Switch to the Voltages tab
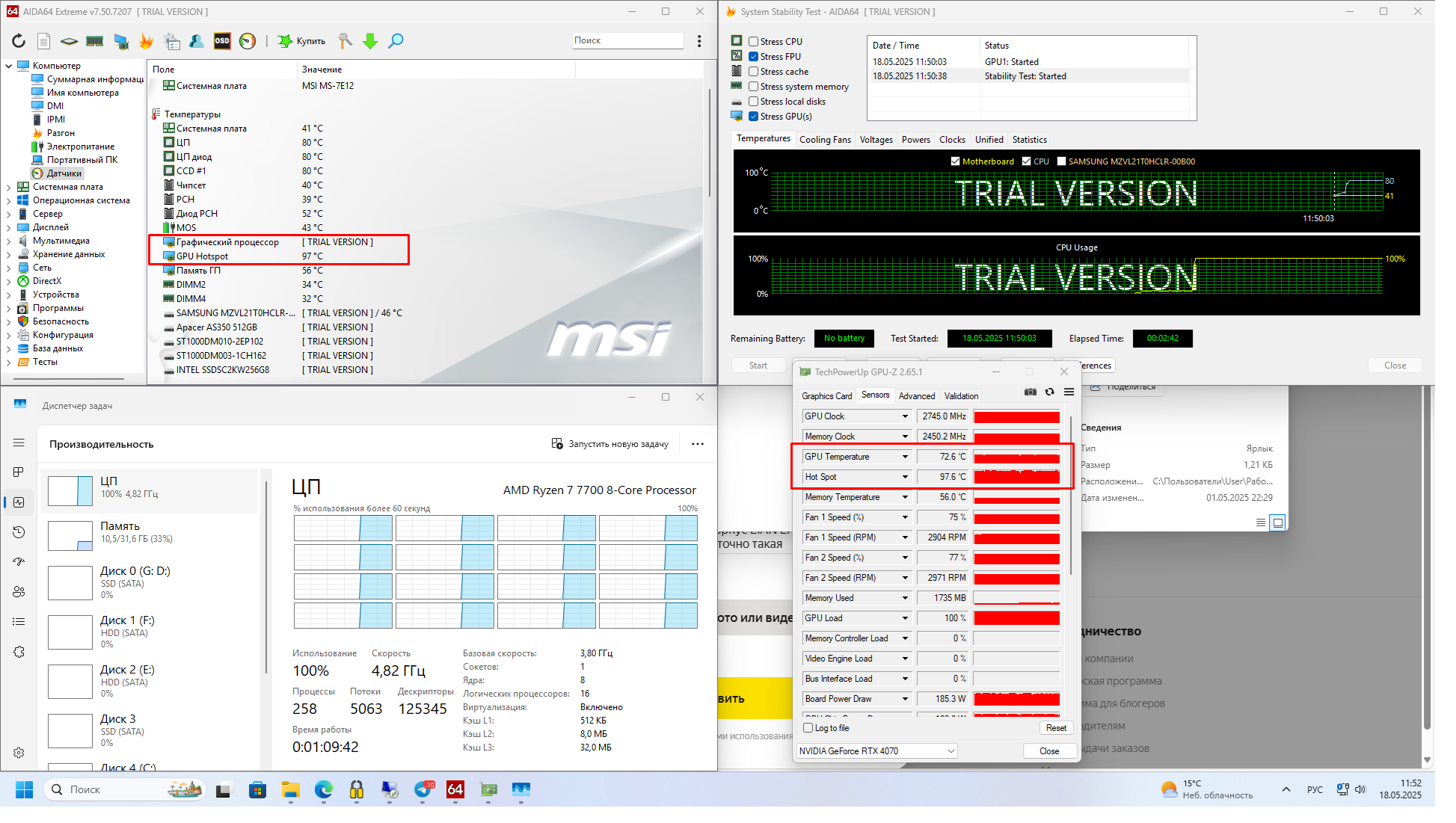1456x823 pixels. (876, 140)
